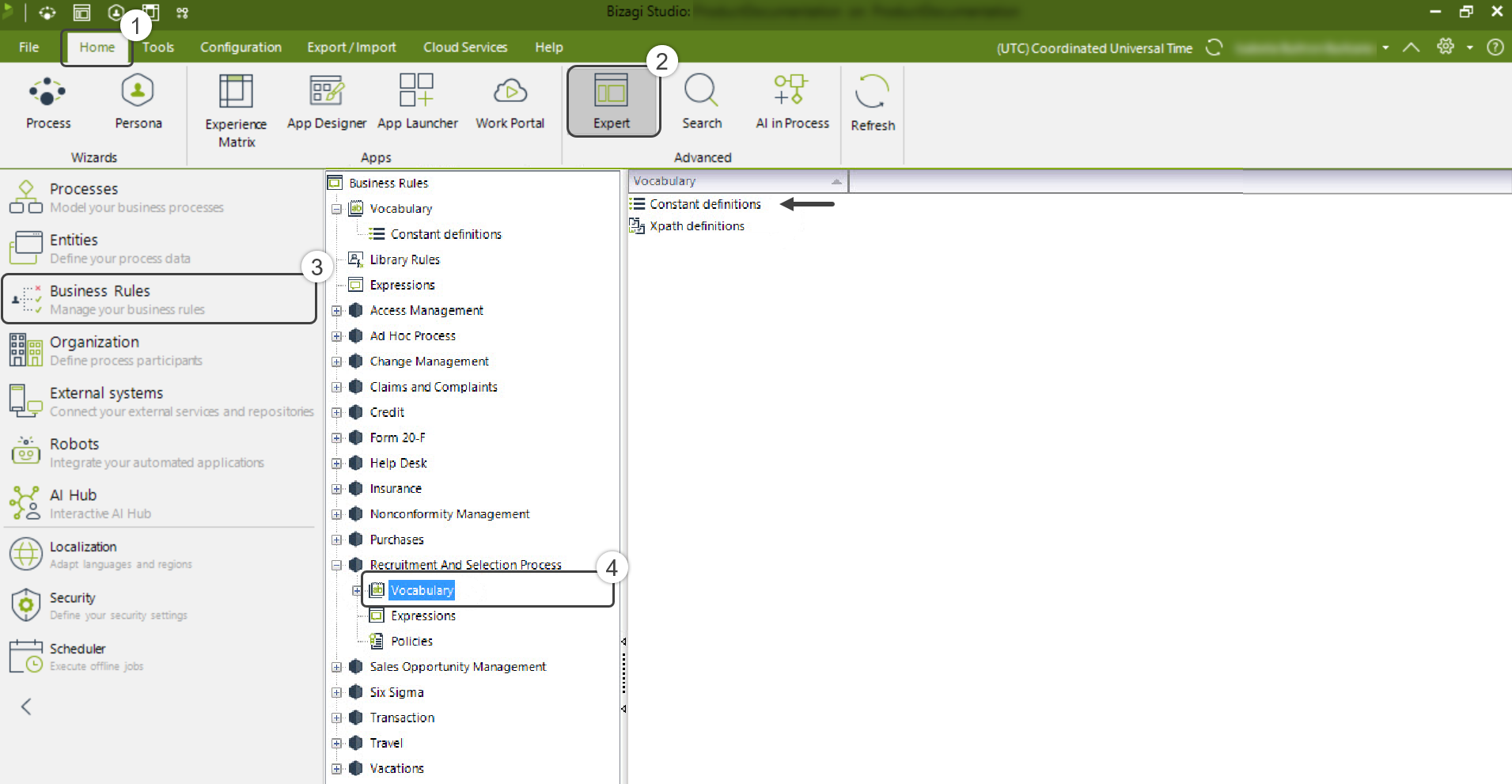This screenshot has width=1512, height=784.
Task: Expand the Purchases tree node
Action: click(x=337, y=540)
